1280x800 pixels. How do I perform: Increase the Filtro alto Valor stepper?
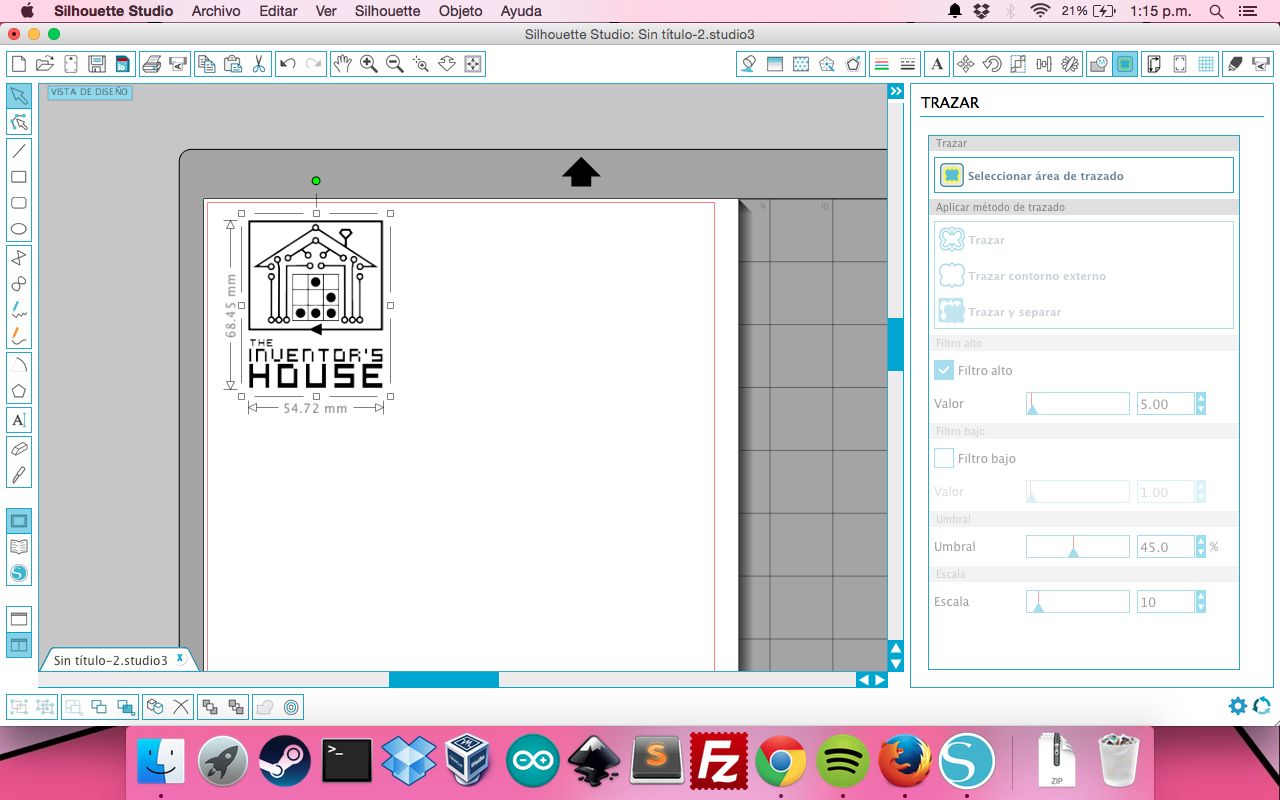pyautogui.click(x=1201, y=398)
